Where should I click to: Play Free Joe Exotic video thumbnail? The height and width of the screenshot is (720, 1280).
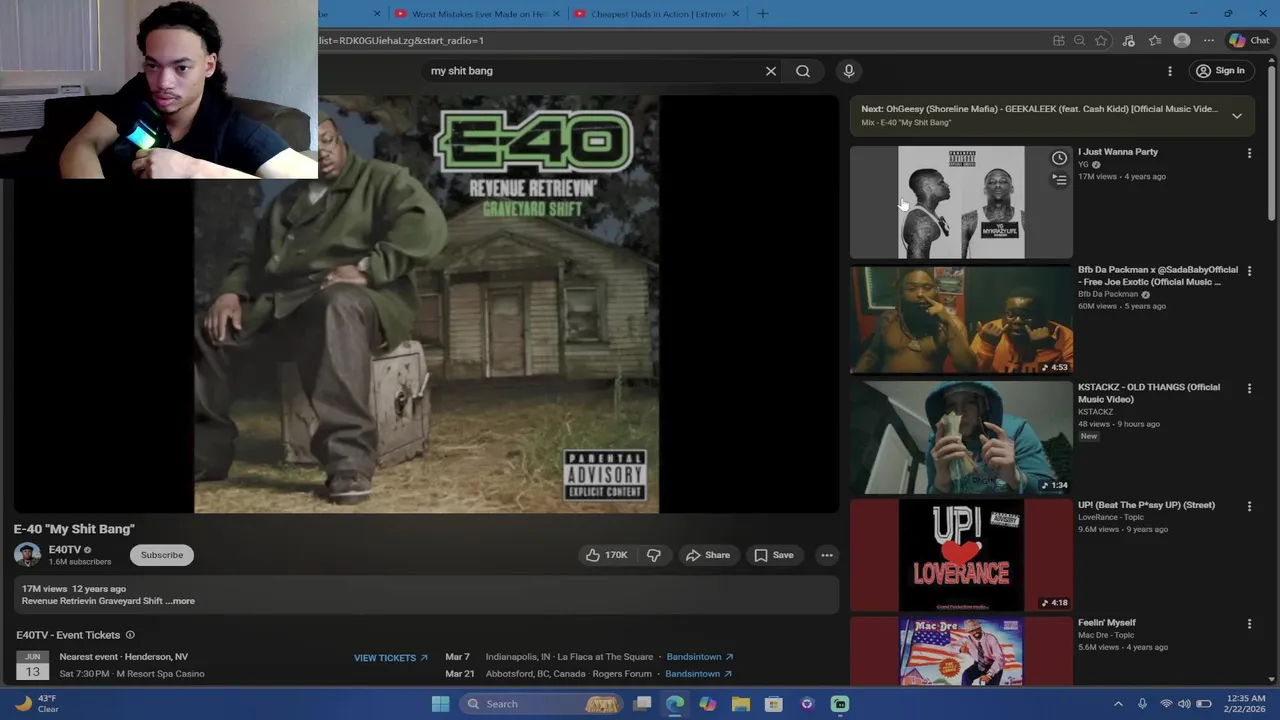point(961,320)
